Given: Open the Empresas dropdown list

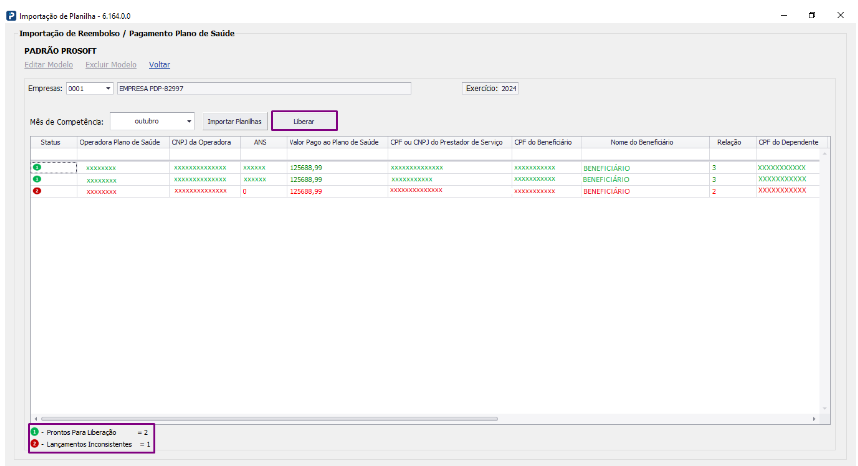Looking at the screenshot, I should coord(108,89).
